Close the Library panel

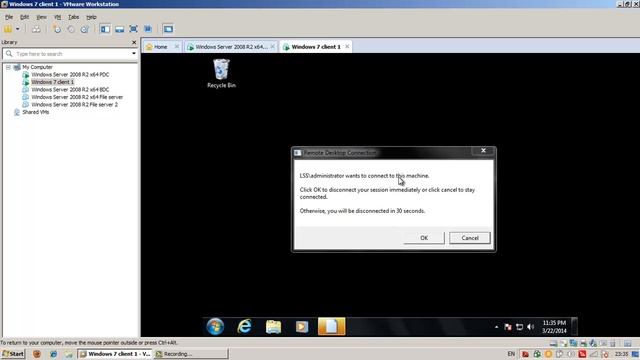click(x=134, y=42)
